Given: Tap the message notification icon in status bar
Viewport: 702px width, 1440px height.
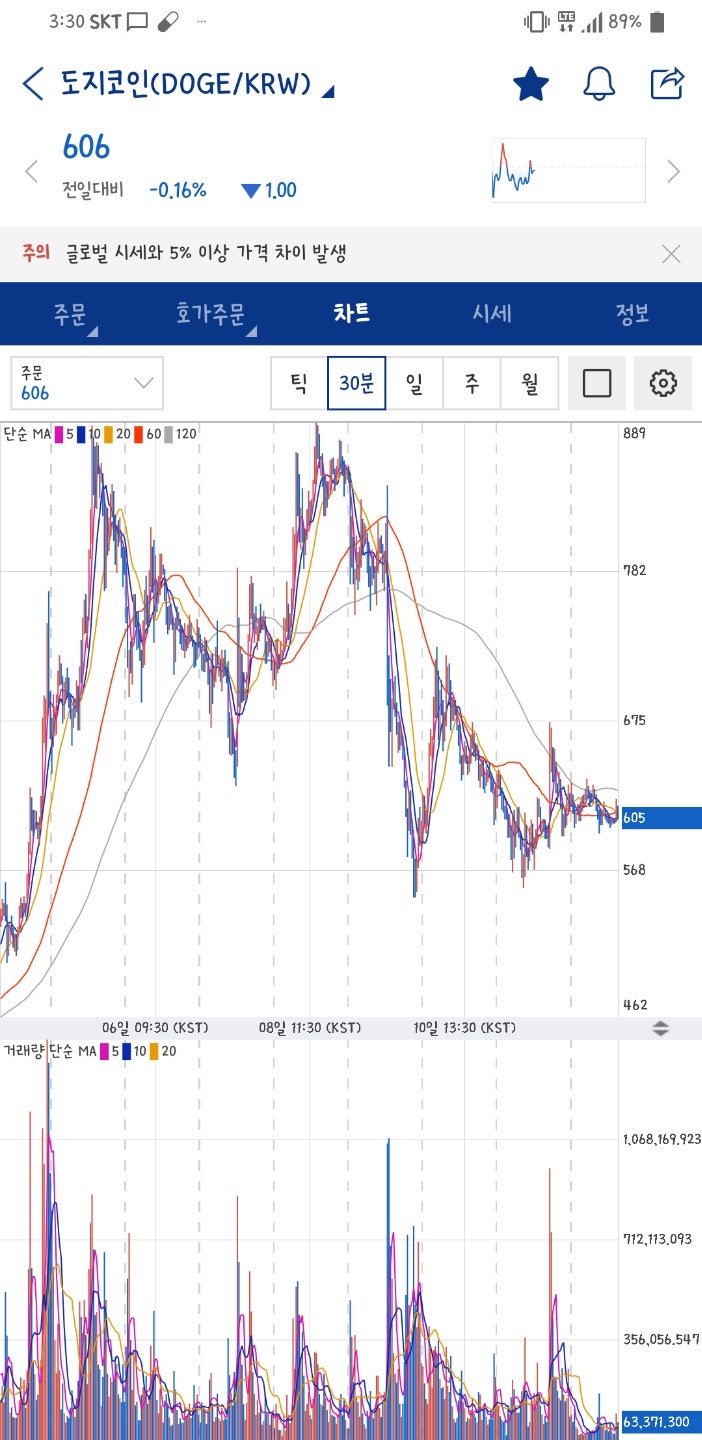Looking at the screenshot, I should 138,21.
